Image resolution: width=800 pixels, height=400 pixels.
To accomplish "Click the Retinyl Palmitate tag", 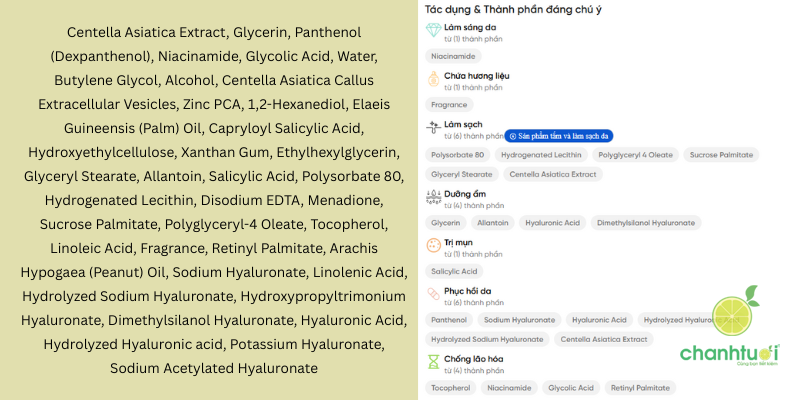I will pyautogui.click(x=640, y=388).
